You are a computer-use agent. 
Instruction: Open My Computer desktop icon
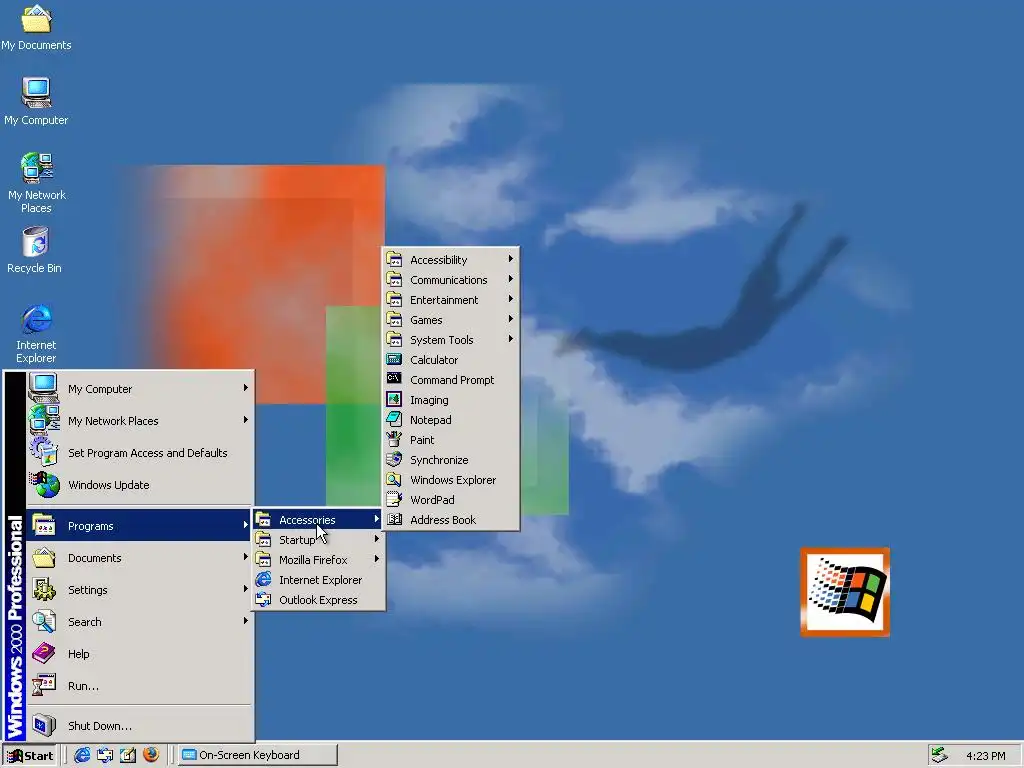click(x=36, y=101)
